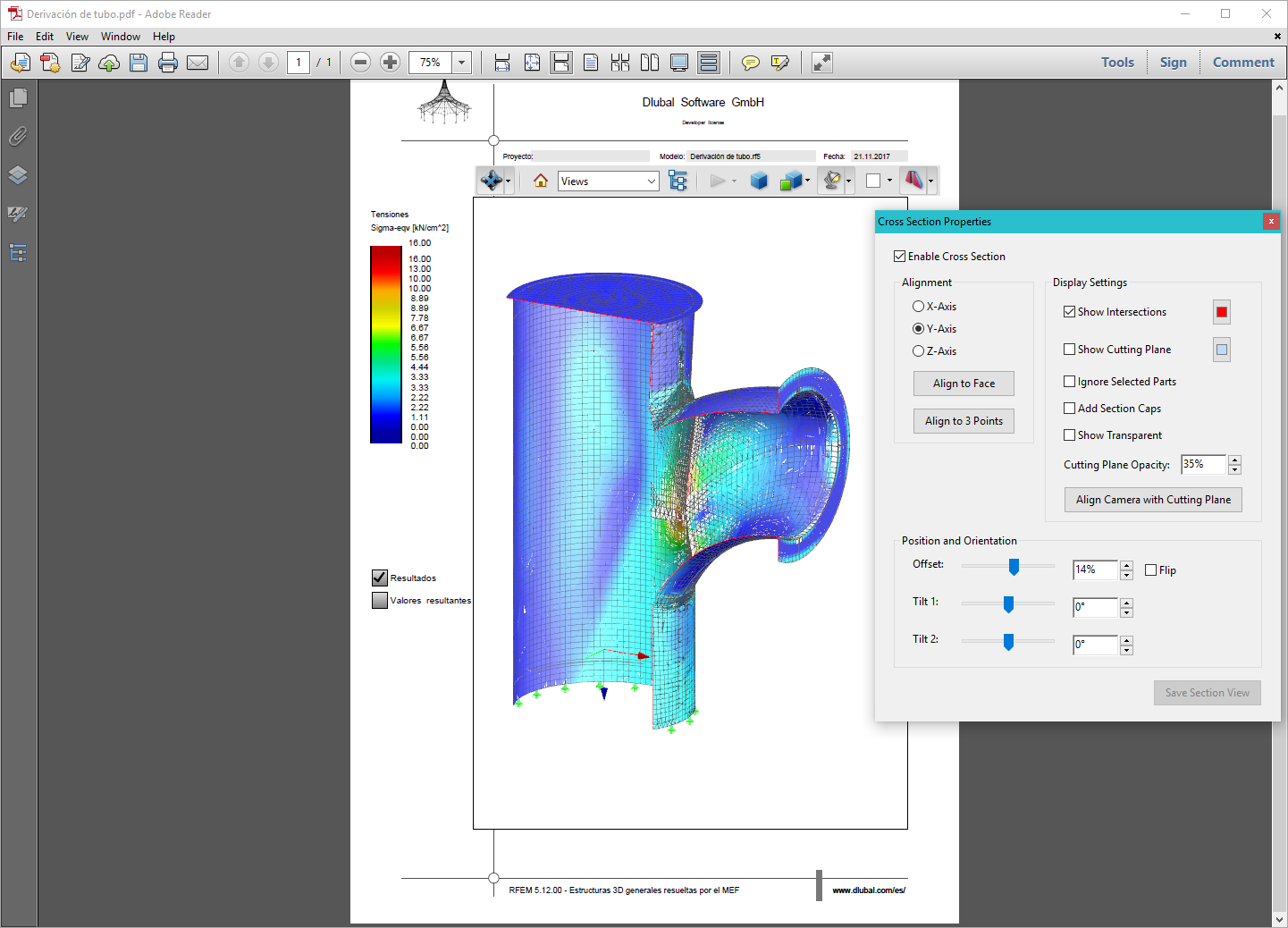Expand the Cross Section dropdown arrow
The image size is (1288, 928).
930,181
